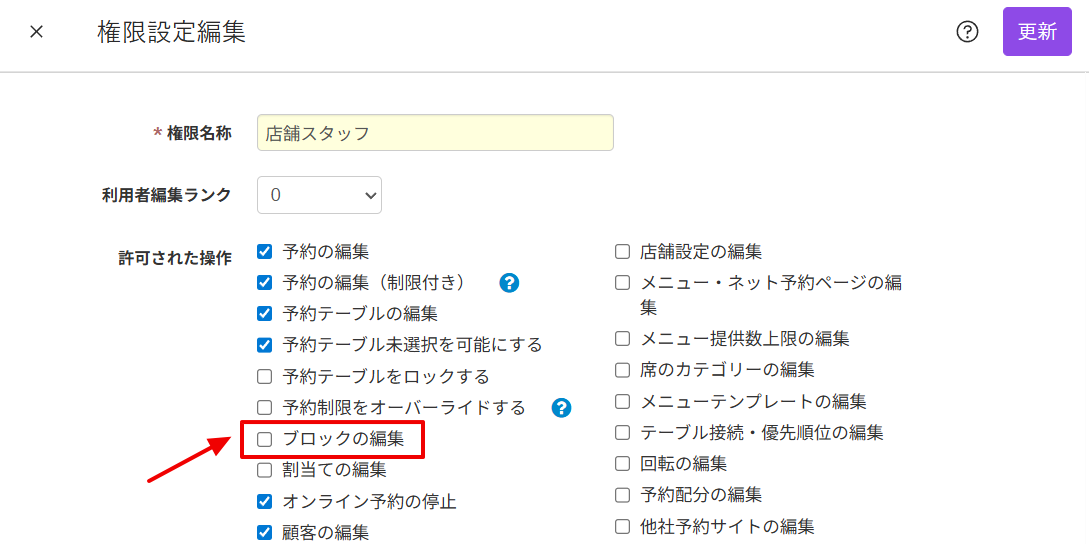Close the 権限設定編集 dialog with the X icon

(36, 33)
